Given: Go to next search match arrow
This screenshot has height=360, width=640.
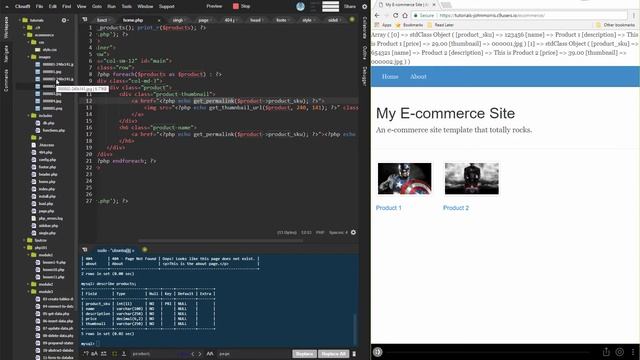Looking at the screenshot, I should 200,354.
